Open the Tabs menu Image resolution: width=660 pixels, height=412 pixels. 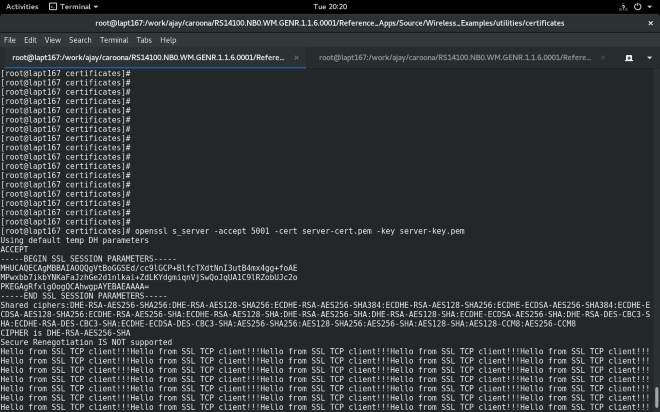[143, 40]
